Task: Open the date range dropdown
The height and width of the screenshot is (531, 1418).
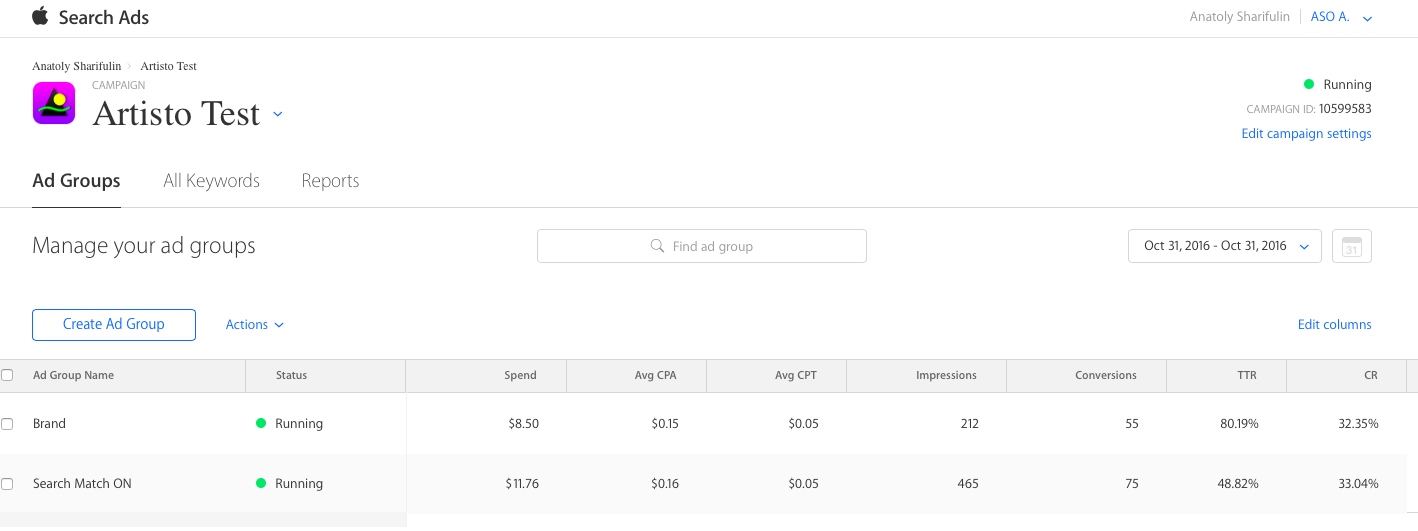Action: click(1224, 246)
